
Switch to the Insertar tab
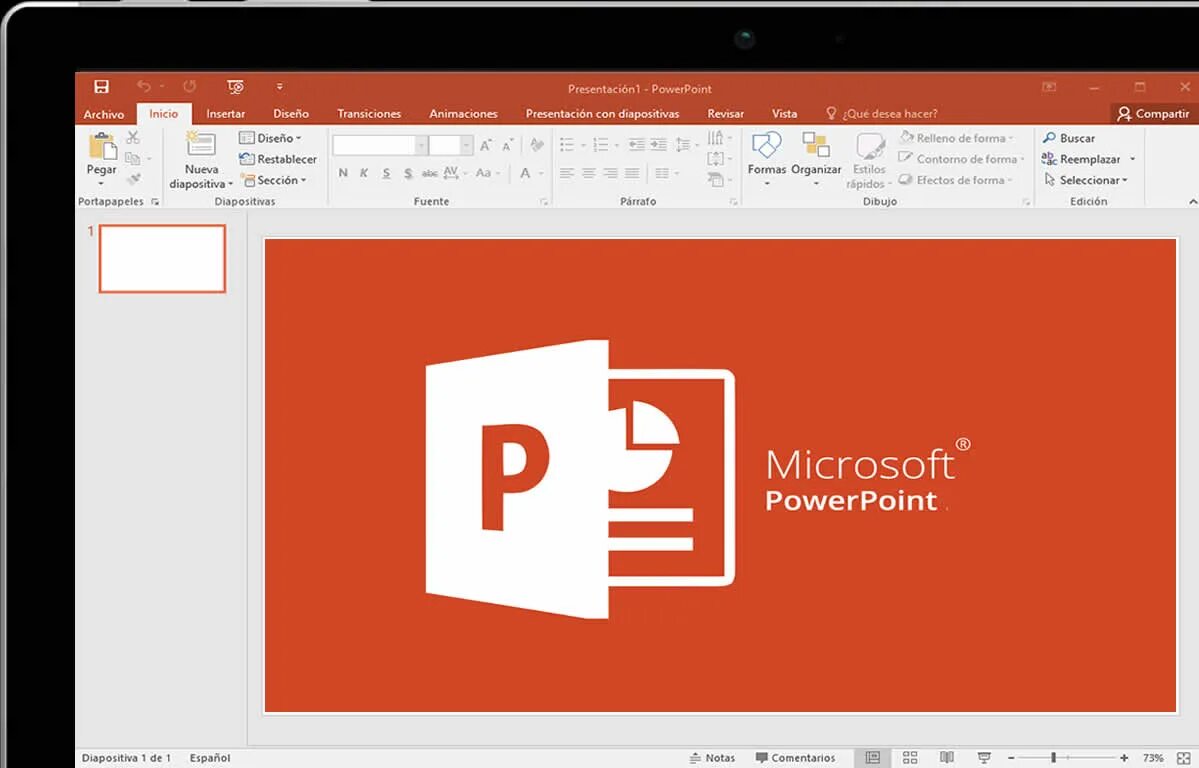pos(226,114)
